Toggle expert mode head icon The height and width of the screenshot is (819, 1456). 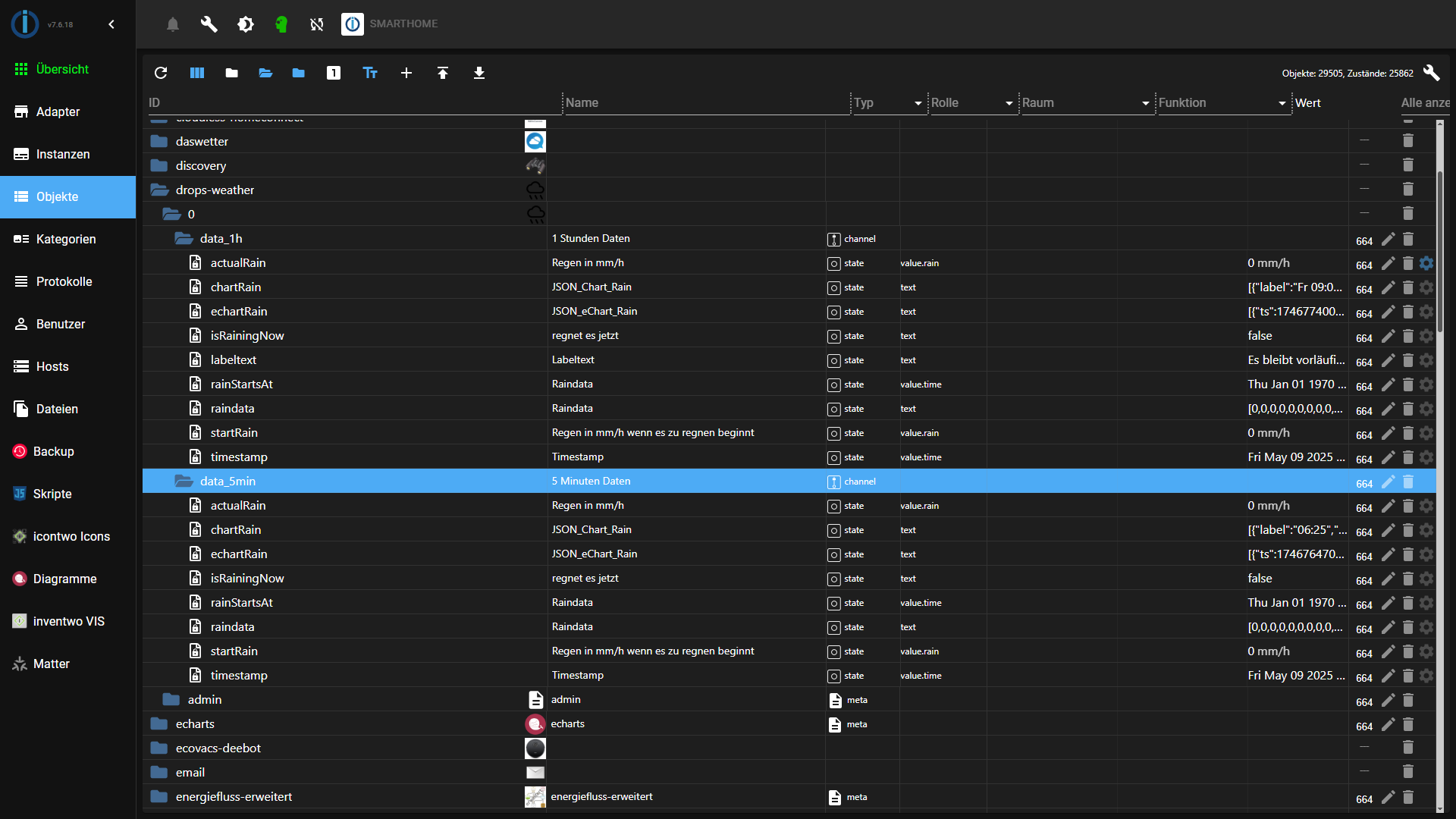[x=281, y=24]
